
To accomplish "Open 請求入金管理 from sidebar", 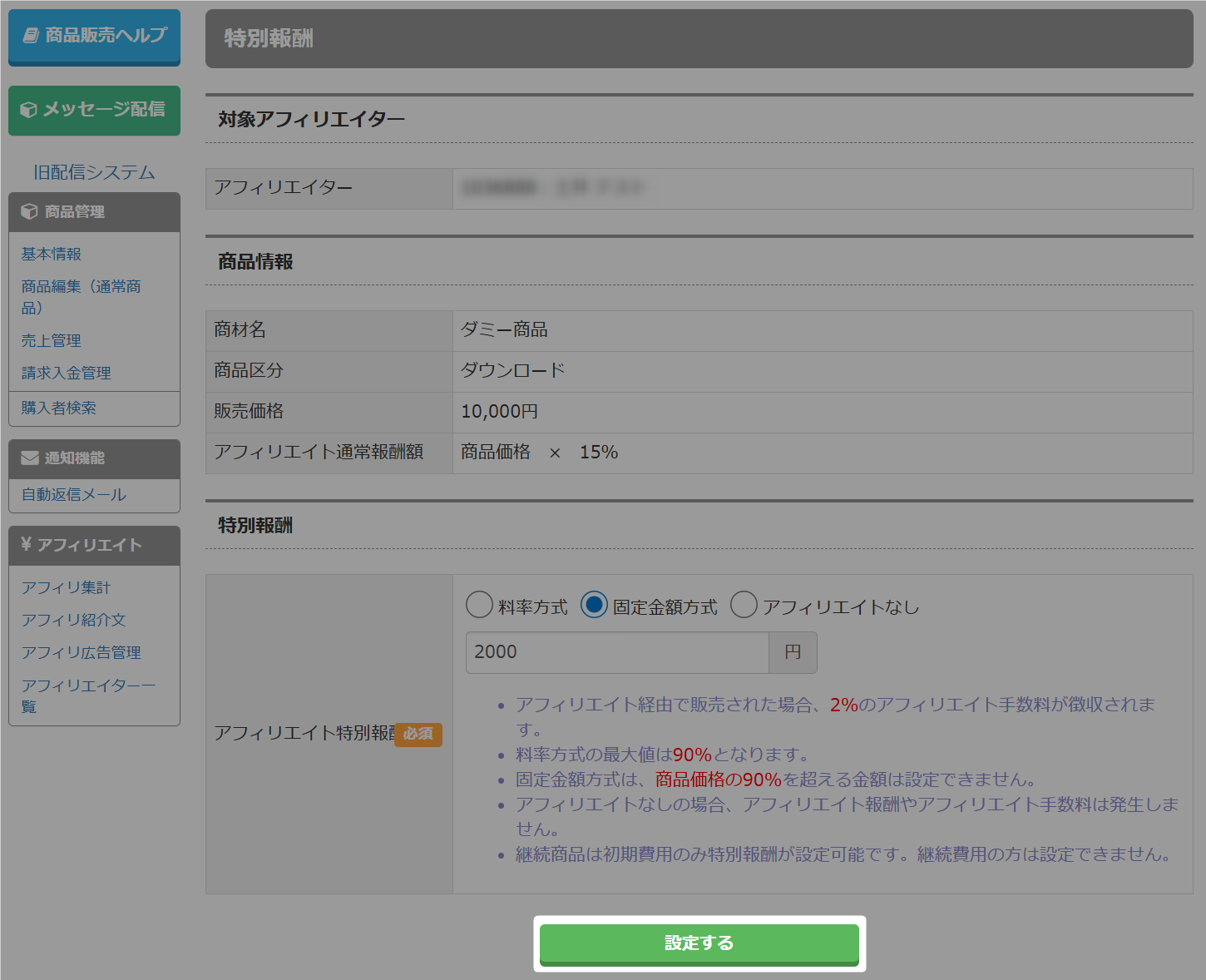I will [67, 373].
